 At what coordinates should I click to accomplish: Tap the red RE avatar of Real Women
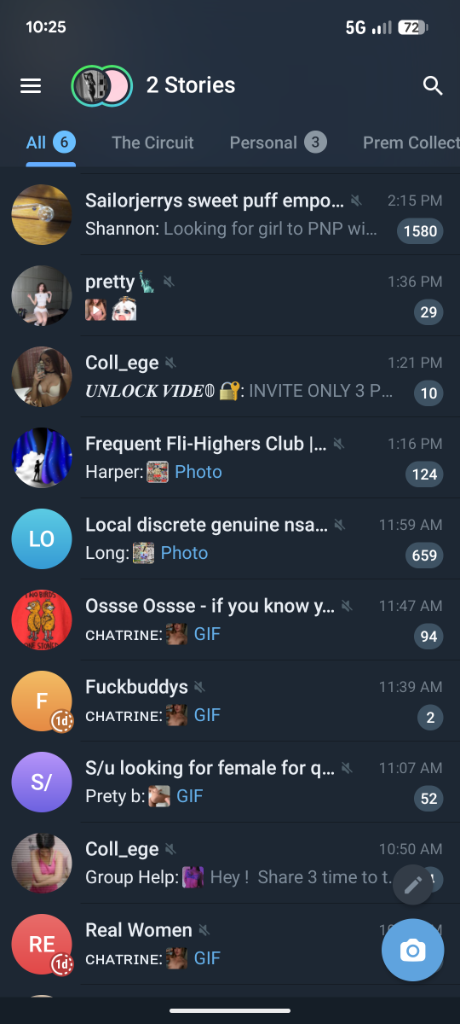(42, 944)
